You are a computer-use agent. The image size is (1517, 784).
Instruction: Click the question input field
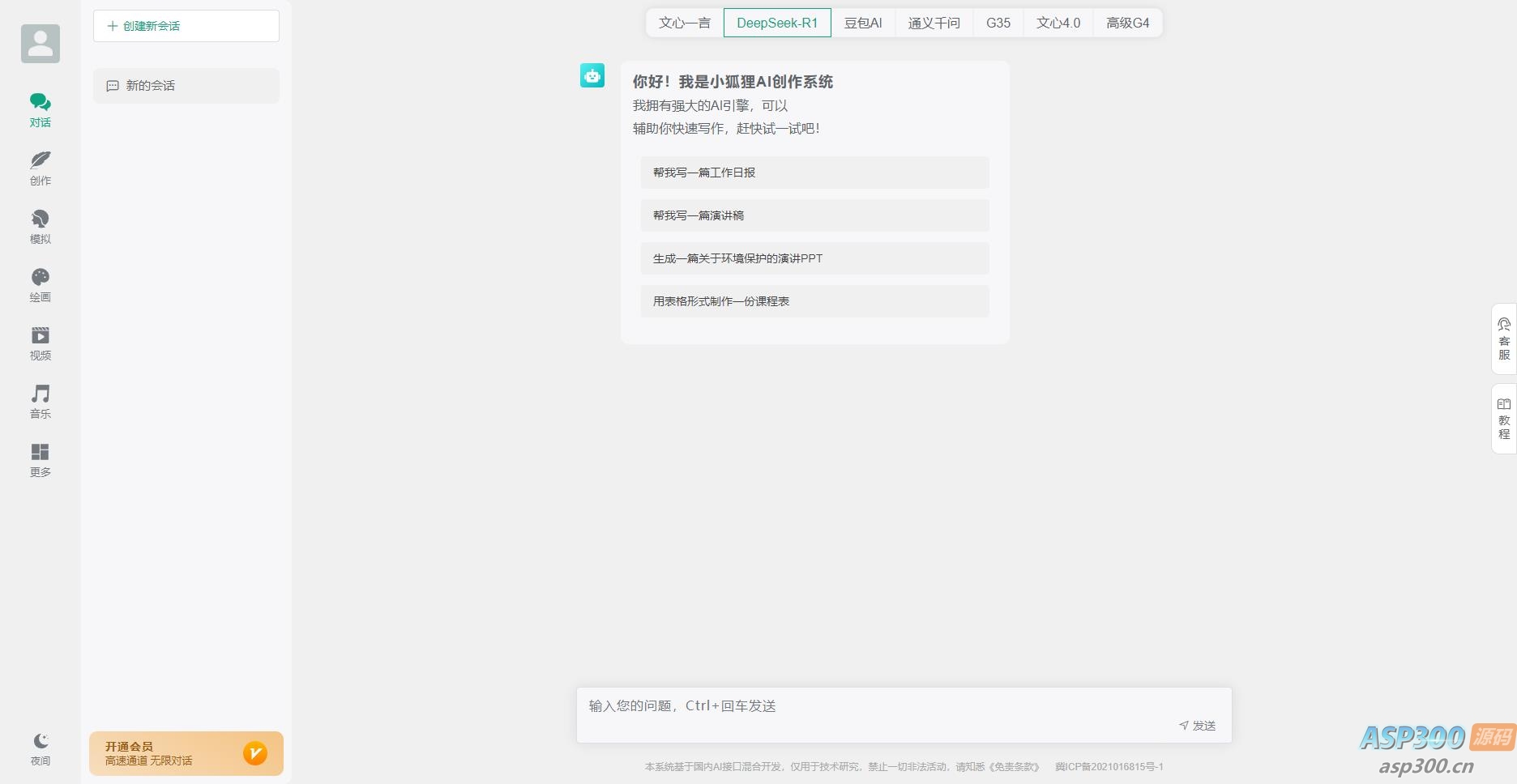[891, 706]
